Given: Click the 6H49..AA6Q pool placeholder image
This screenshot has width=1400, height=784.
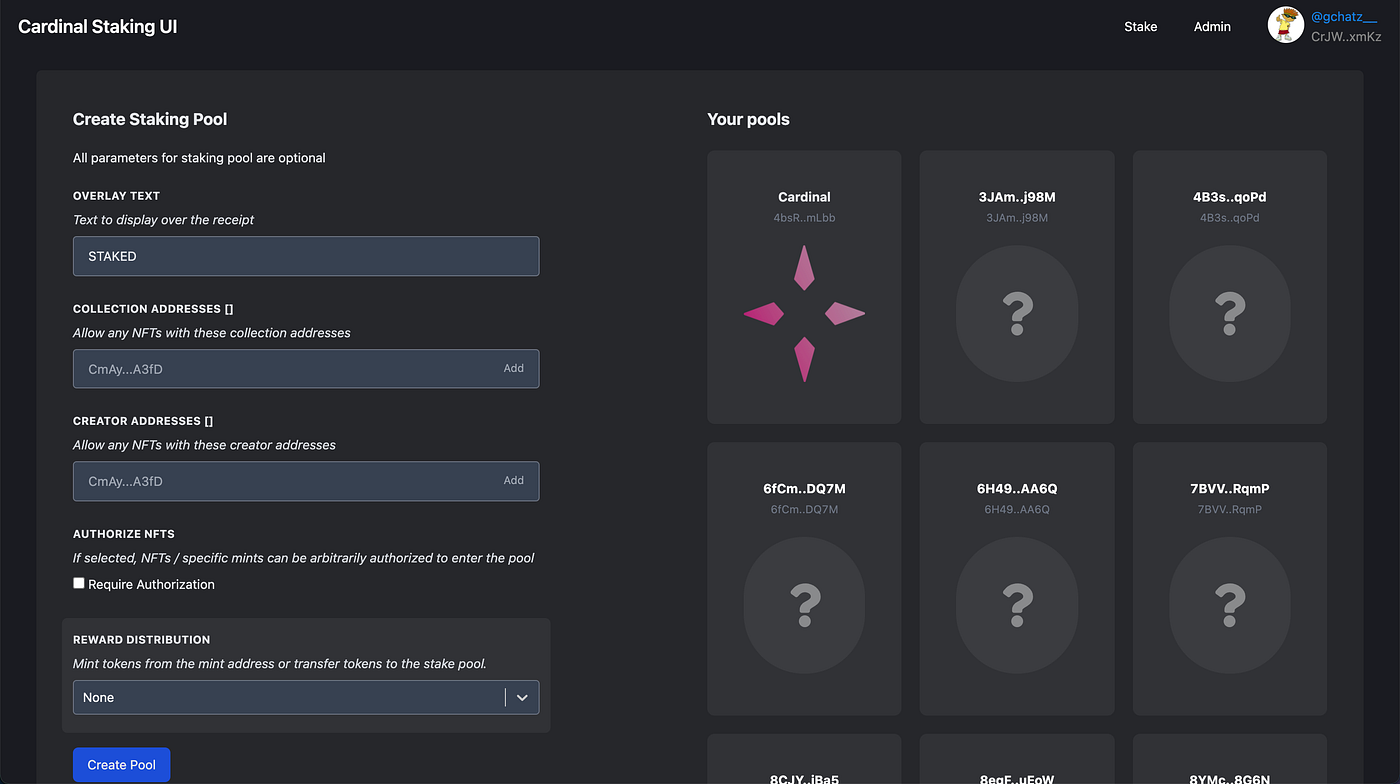Looking at the screenshot, I should (x=1017, y=605).
